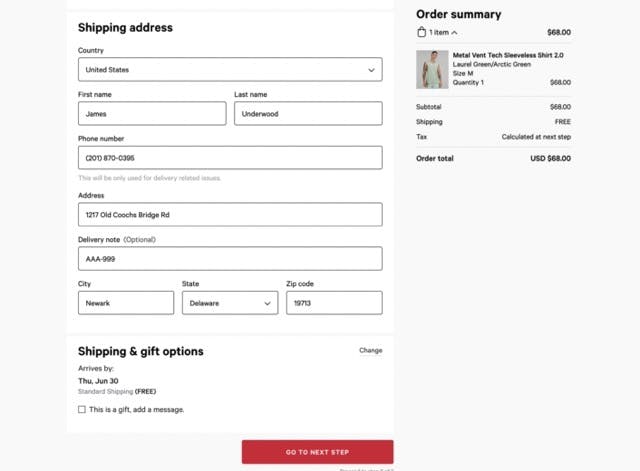This screenshot has height=471, width=640.
Task: Open the State dropdown showing Delaware
Action: [230, 303]
